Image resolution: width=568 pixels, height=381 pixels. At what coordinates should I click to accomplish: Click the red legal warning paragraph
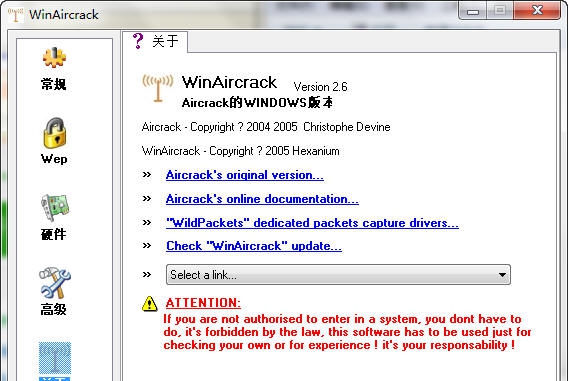(347, 332)
